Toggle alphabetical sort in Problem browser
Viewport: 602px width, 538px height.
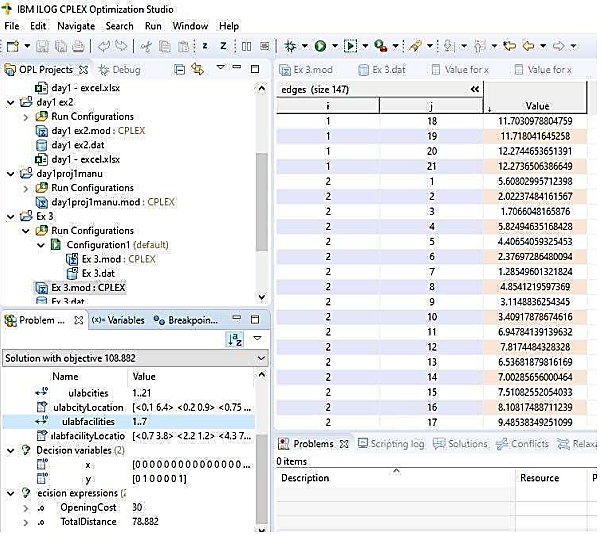point(237,340)
